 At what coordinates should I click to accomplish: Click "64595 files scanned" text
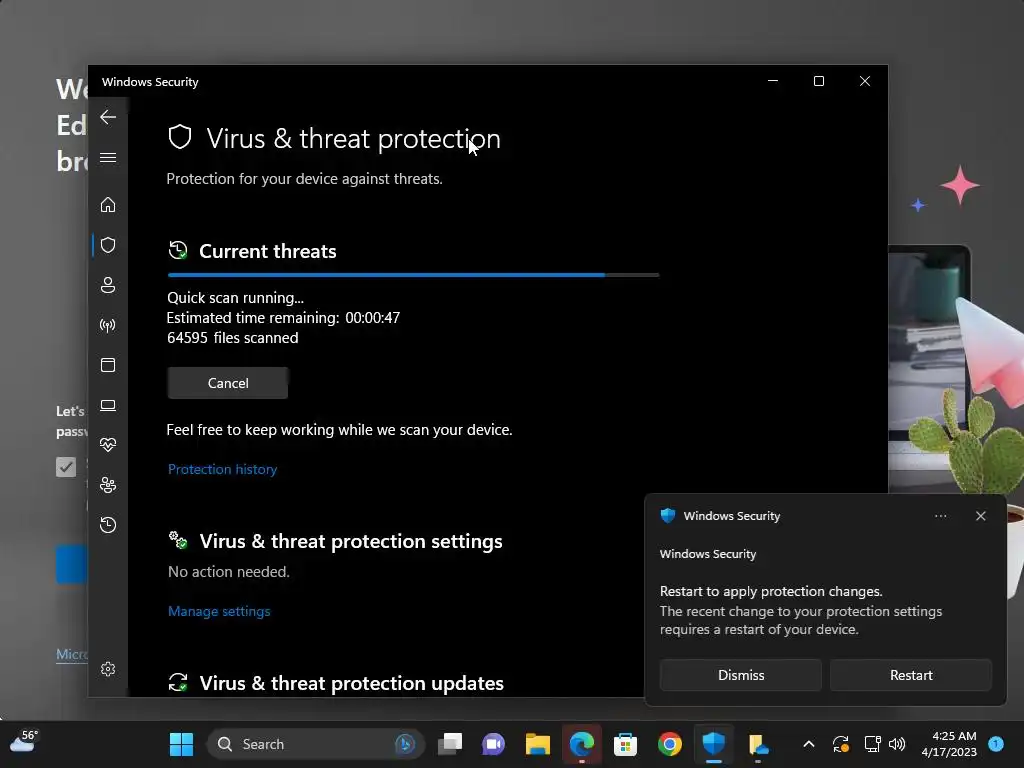(x=232, y=338)
